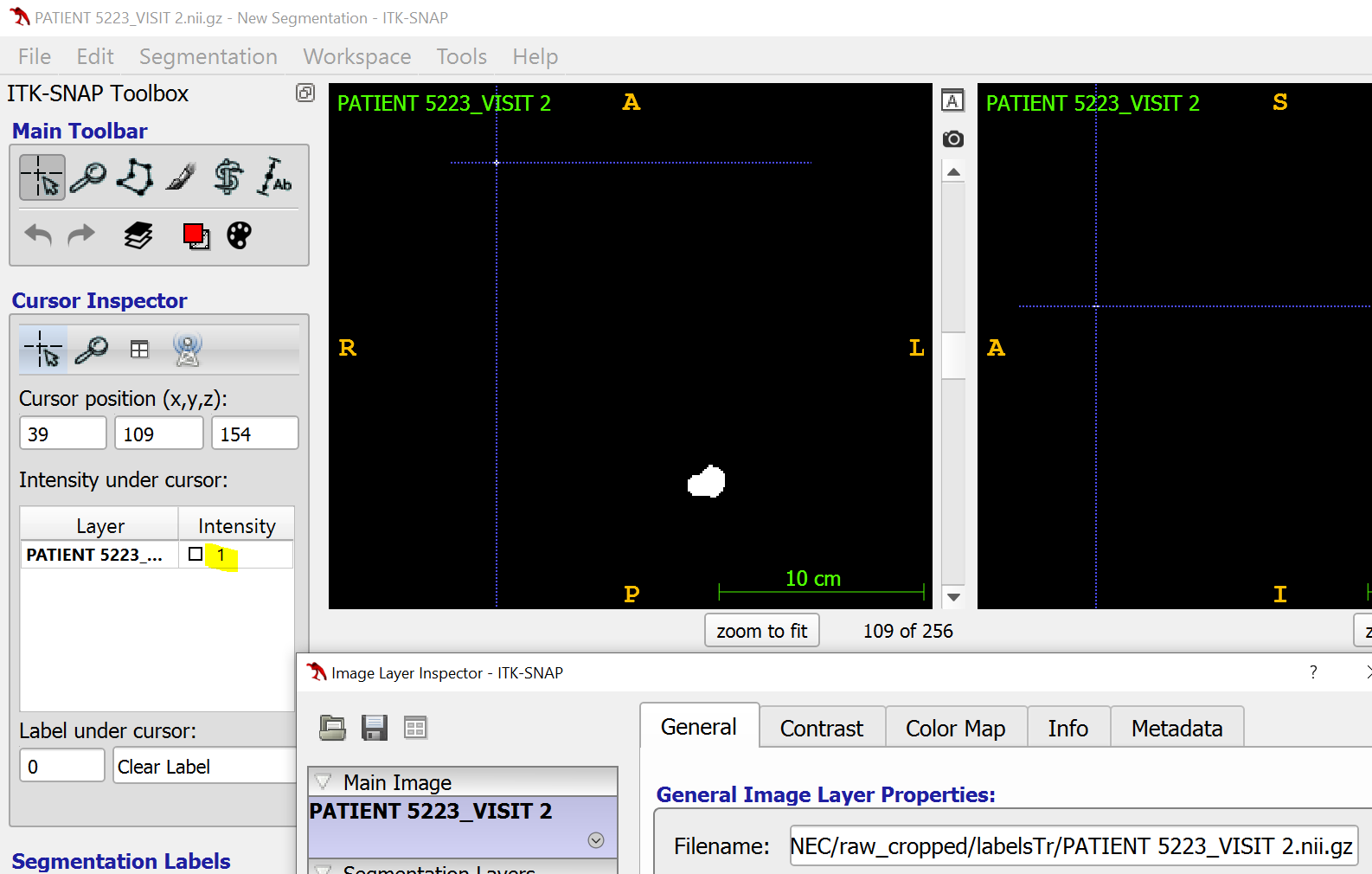Open the PATIENT 5223_VISIT 2 layer dropdown arrow
1372x874 pixels.
click(x=596, y=840)
